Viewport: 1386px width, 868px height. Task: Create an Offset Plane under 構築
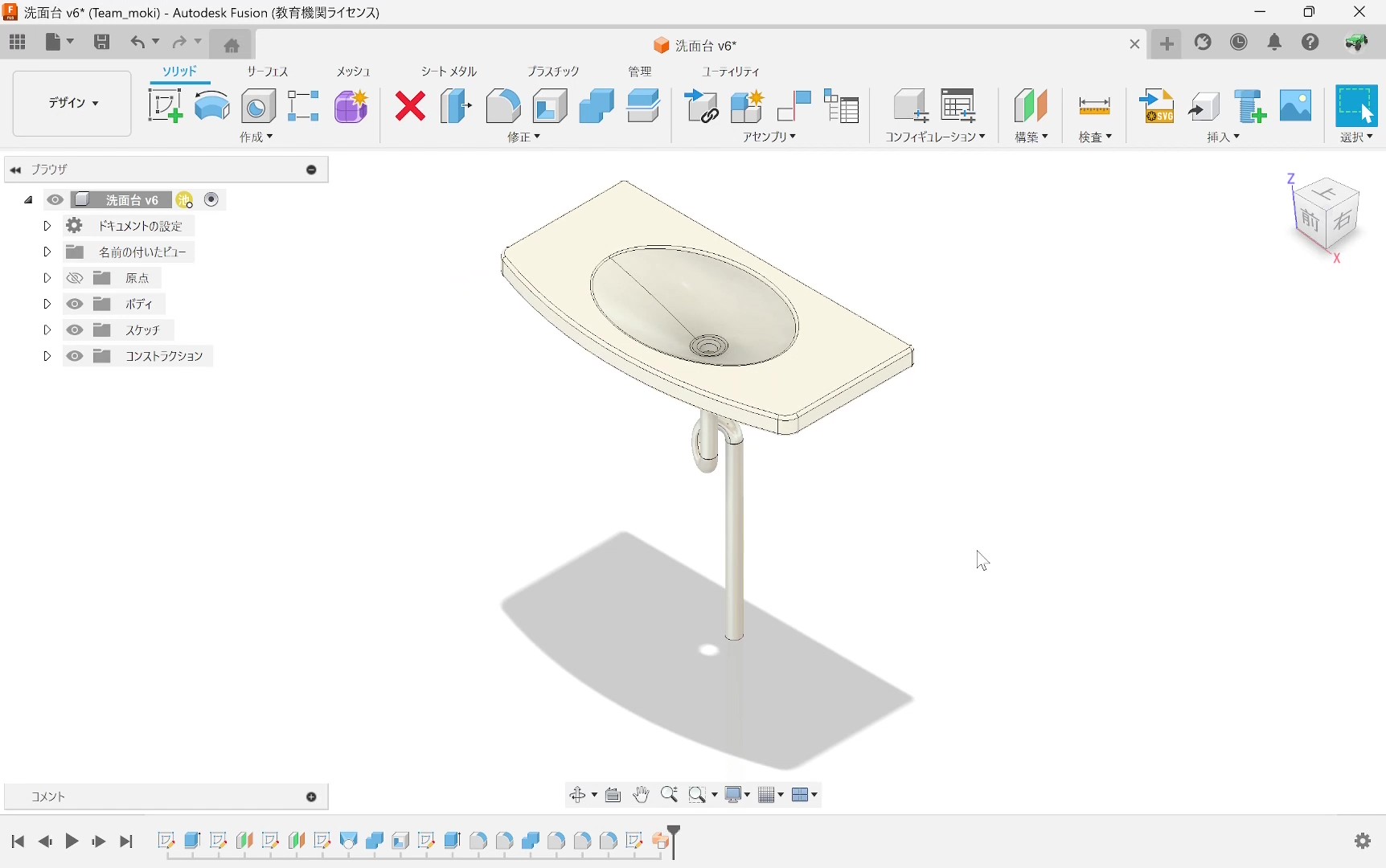pos(1031,106)
